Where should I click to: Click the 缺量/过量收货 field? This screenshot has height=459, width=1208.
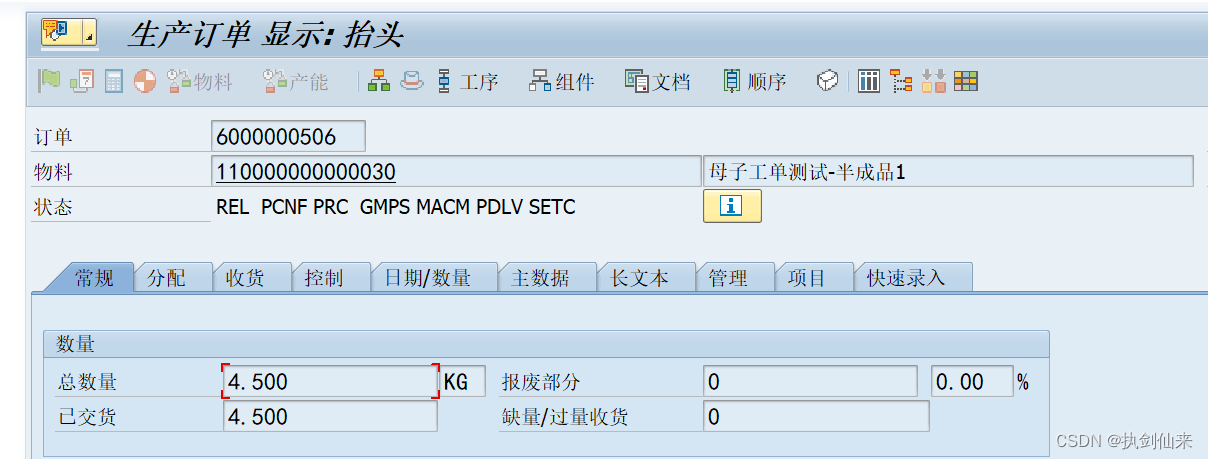click(816, 416)
